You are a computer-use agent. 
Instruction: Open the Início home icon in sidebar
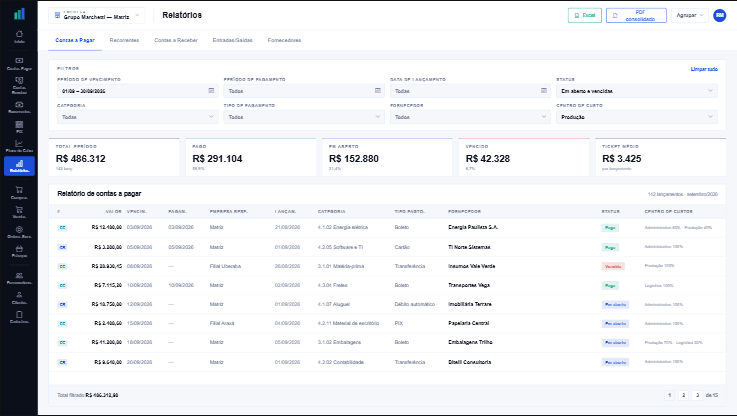(19, 36)
